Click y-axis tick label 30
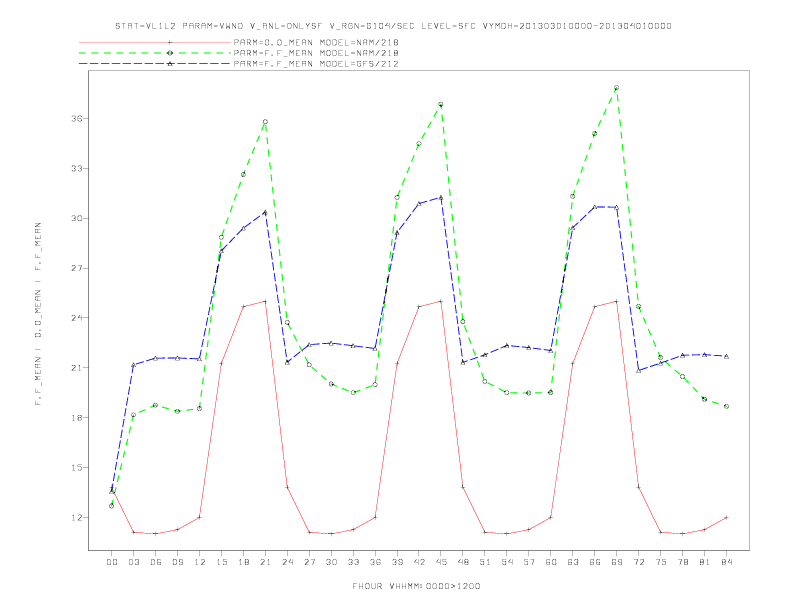Image resolution: width=792 pixels, height=612 pixels. tap(77, 219)
